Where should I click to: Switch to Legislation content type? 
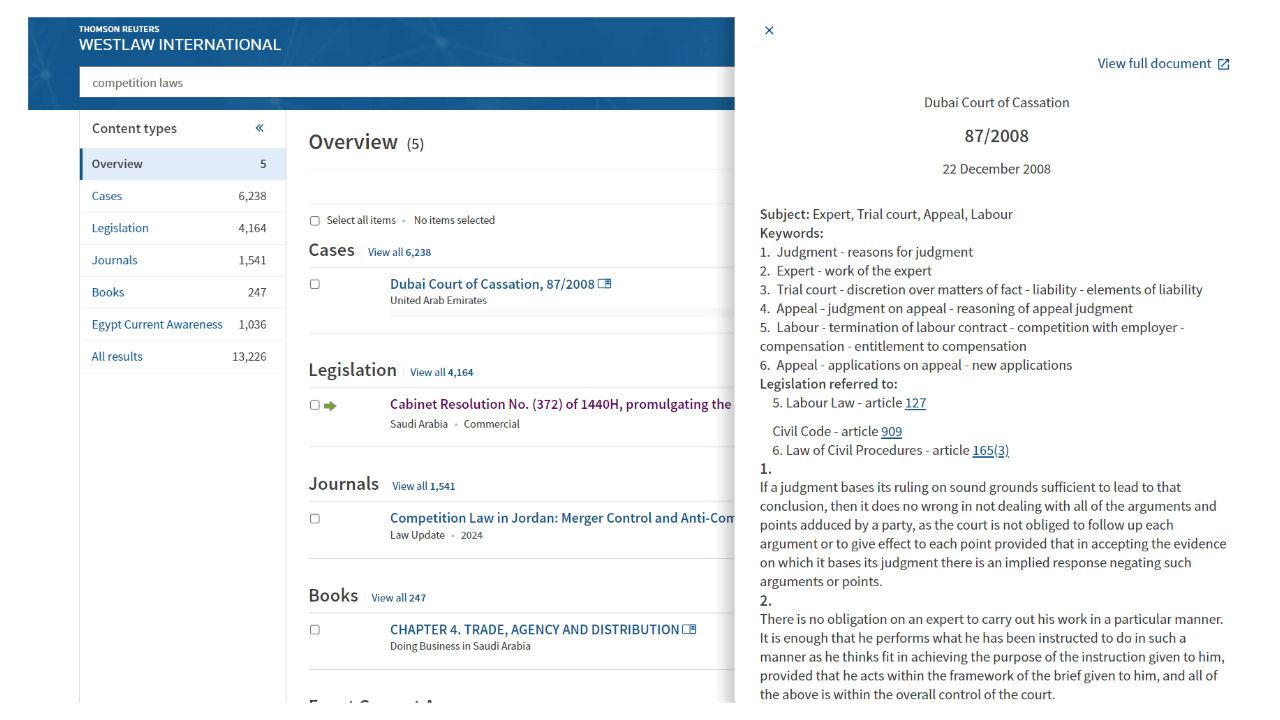click(x=120, y=228)
